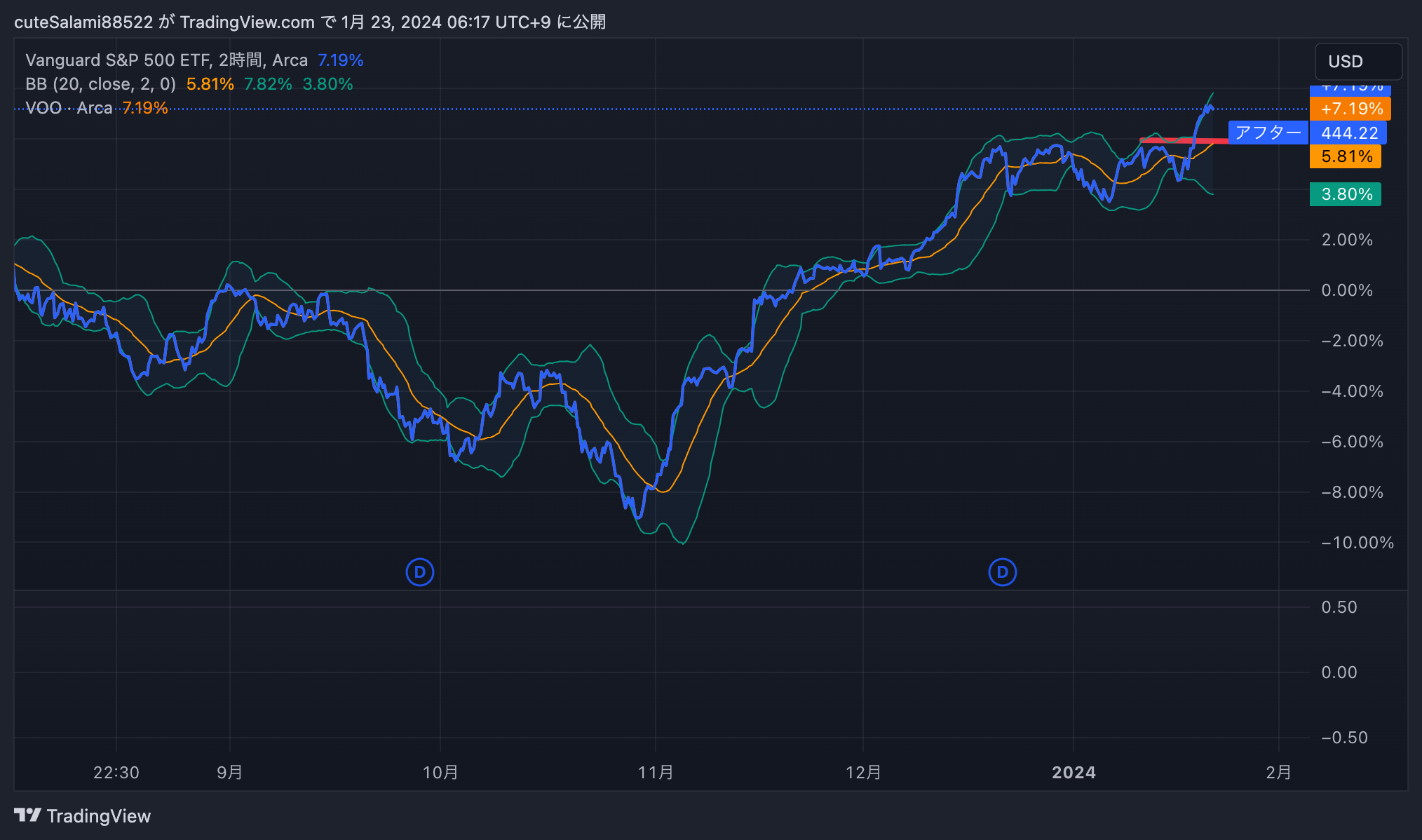
Task: Open the USD currency selector
Action: pyautogui.click(x=1358, y=62)
